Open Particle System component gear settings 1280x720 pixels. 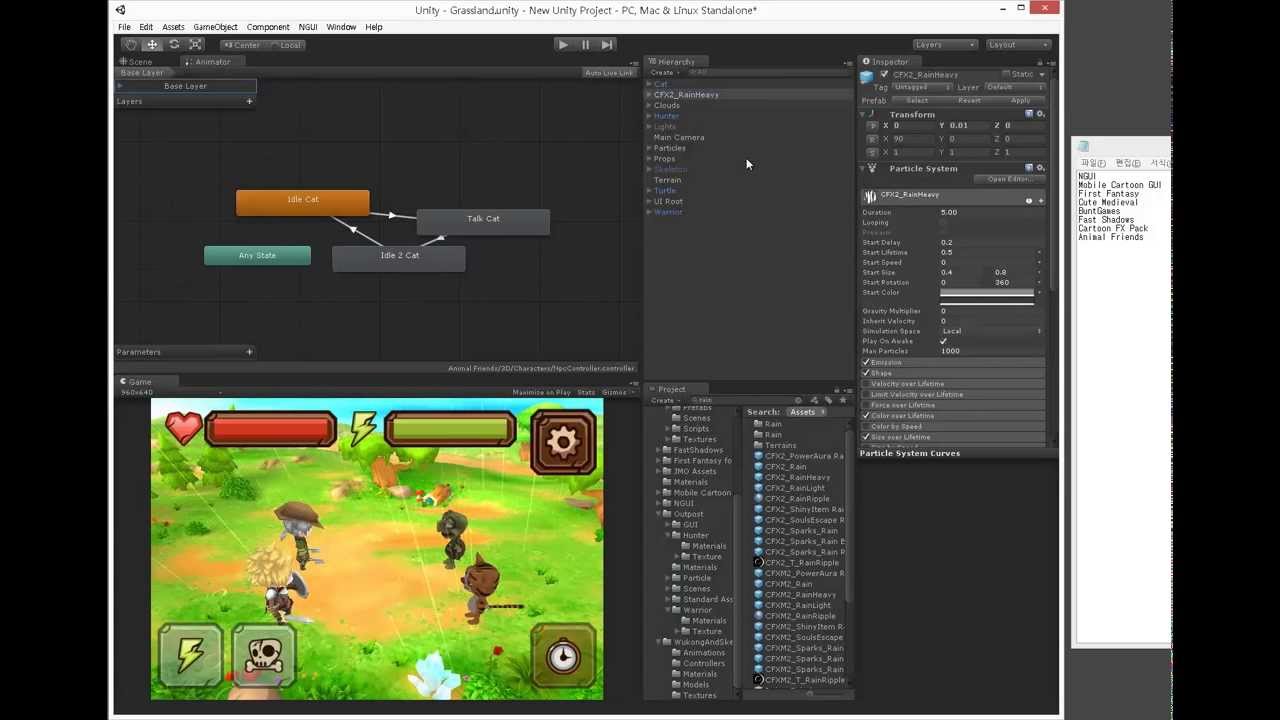click(1040, 168)
